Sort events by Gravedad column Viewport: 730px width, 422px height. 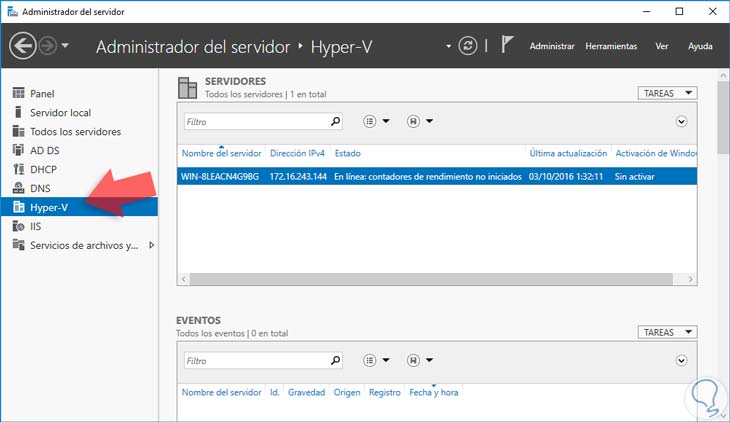(x=306, y=392)
